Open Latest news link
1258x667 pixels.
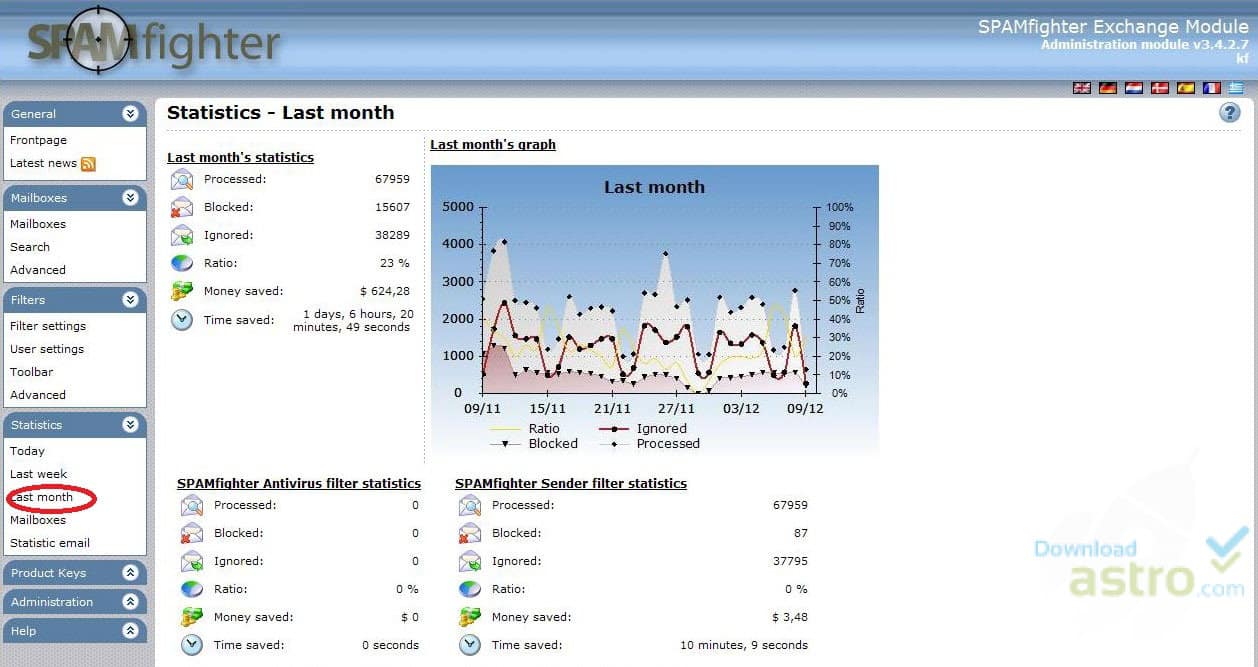click(43, 163)
